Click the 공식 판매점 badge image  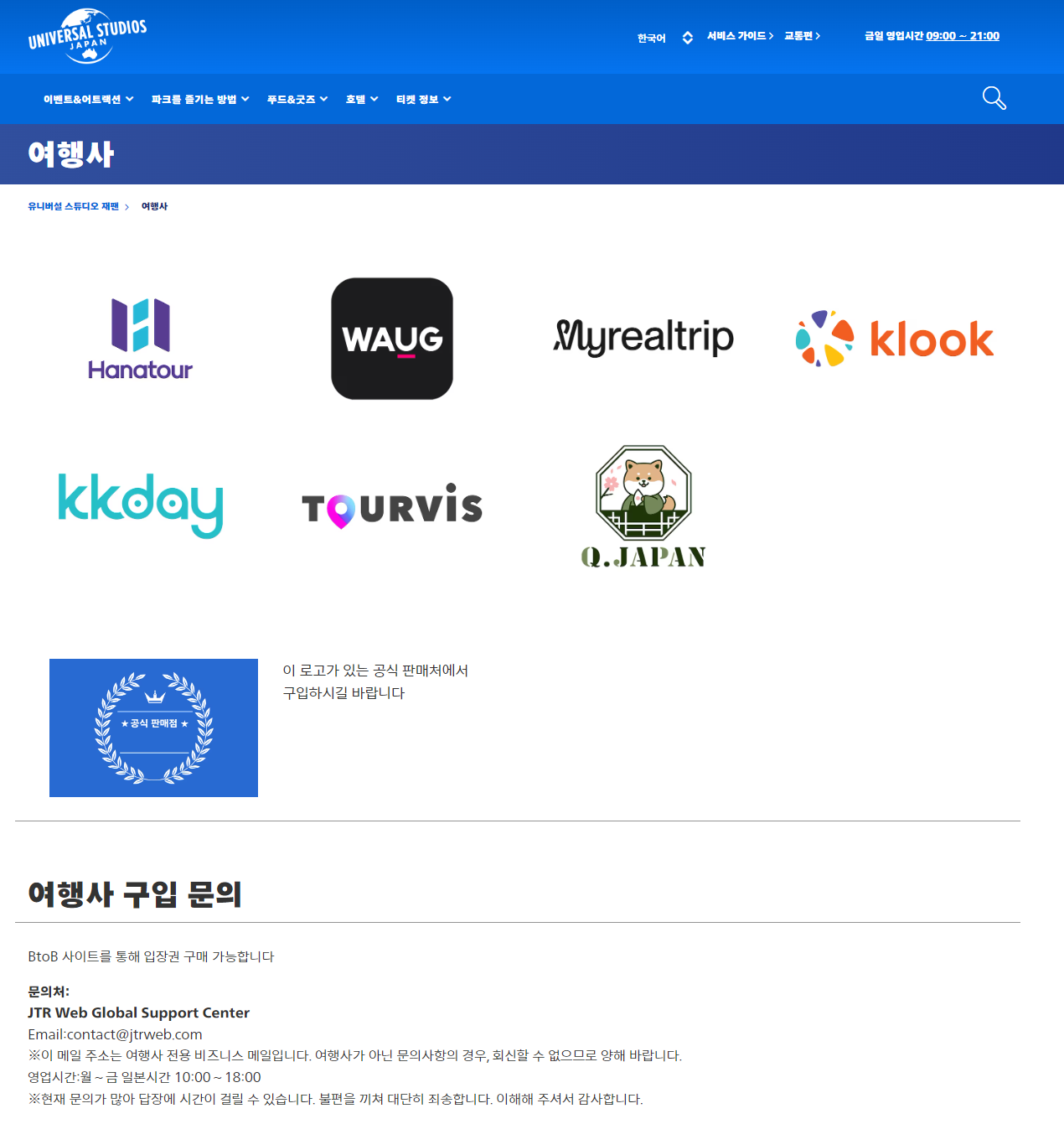(x=153, y=728)
